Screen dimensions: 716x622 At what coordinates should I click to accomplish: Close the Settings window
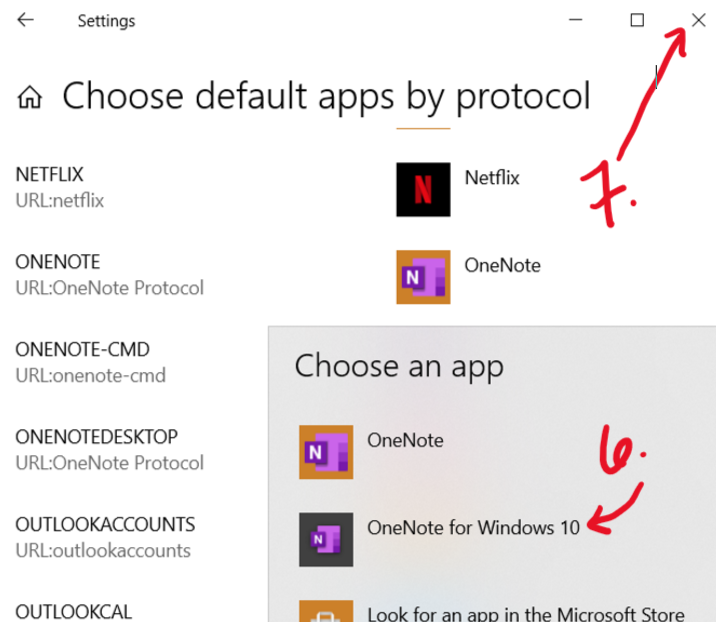[698, 20]
